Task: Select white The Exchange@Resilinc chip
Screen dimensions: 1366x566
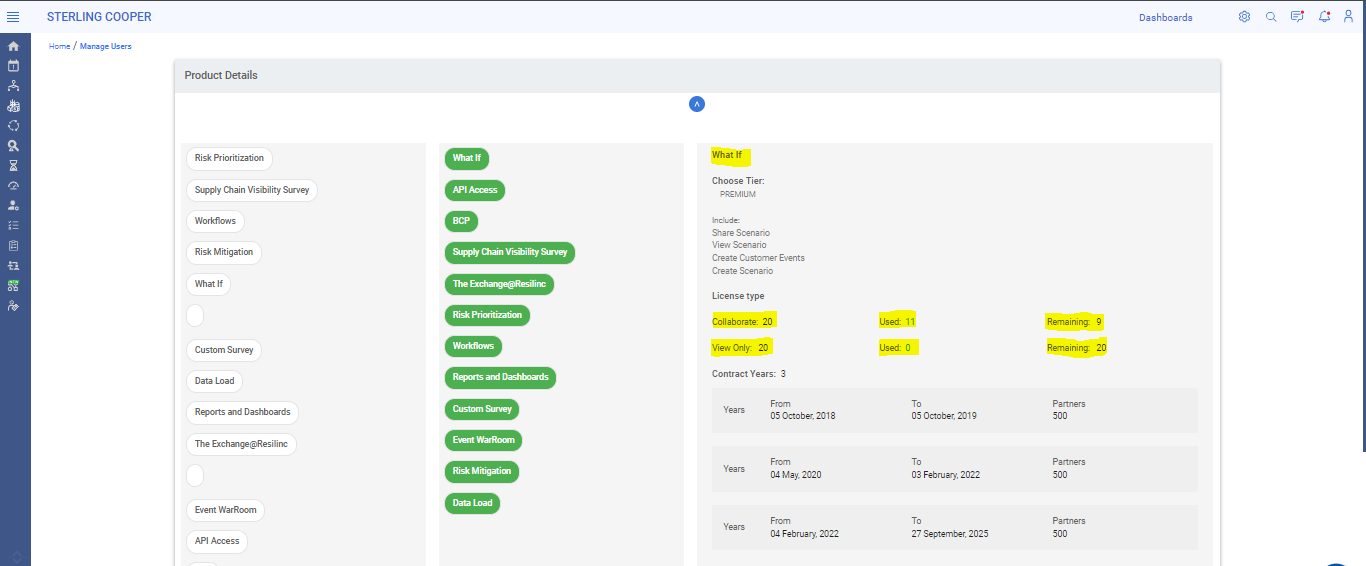Action: (x=241, y=444)
